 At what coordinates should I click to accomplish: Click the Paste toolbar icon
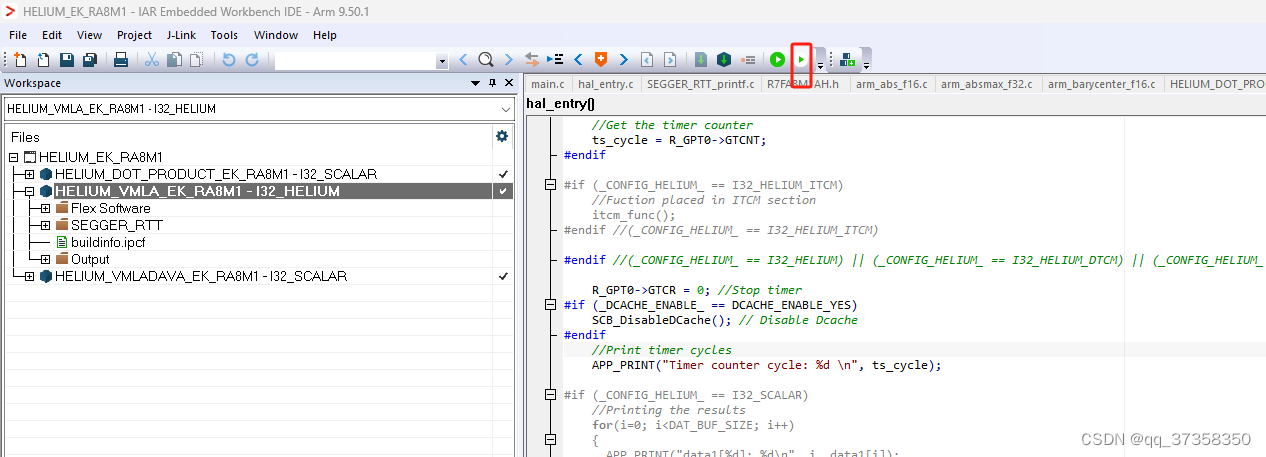pyautogui.click(x=195, y=60)
